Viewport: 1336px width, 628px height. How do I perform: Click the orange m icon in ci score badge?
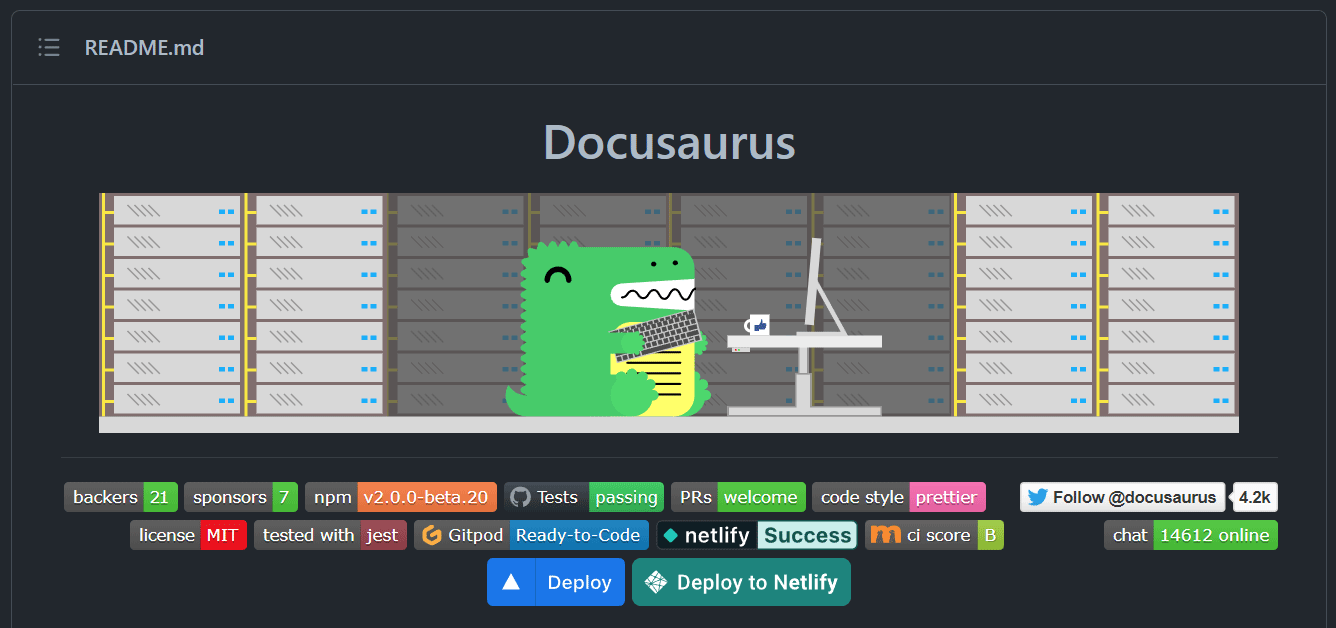885,535
